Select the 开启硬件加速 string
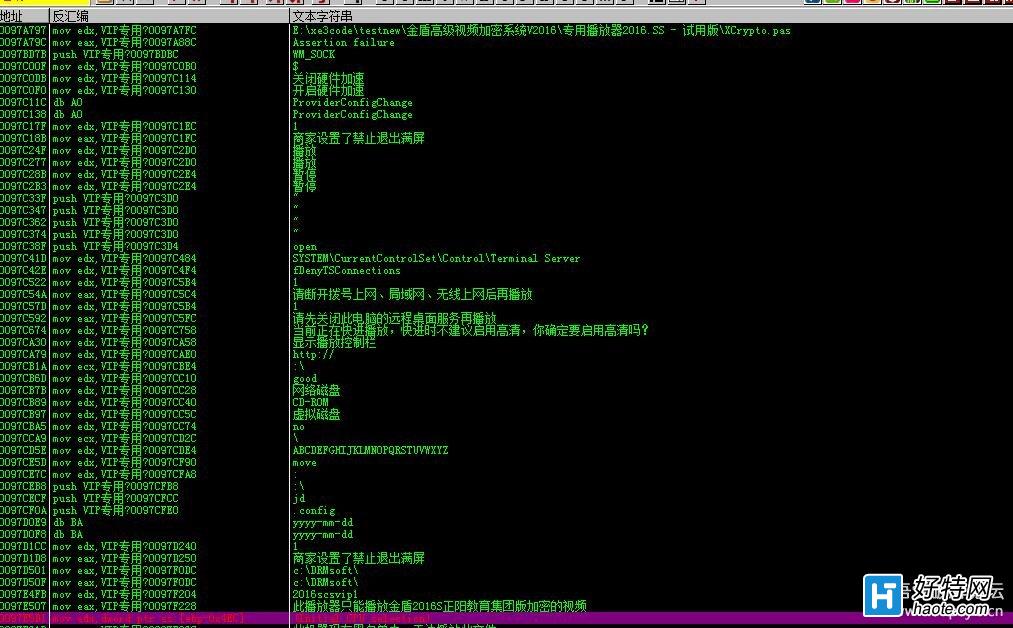The width and height of the screenshot is (1013, 628). pyautogui.click(x=328, y=90)
